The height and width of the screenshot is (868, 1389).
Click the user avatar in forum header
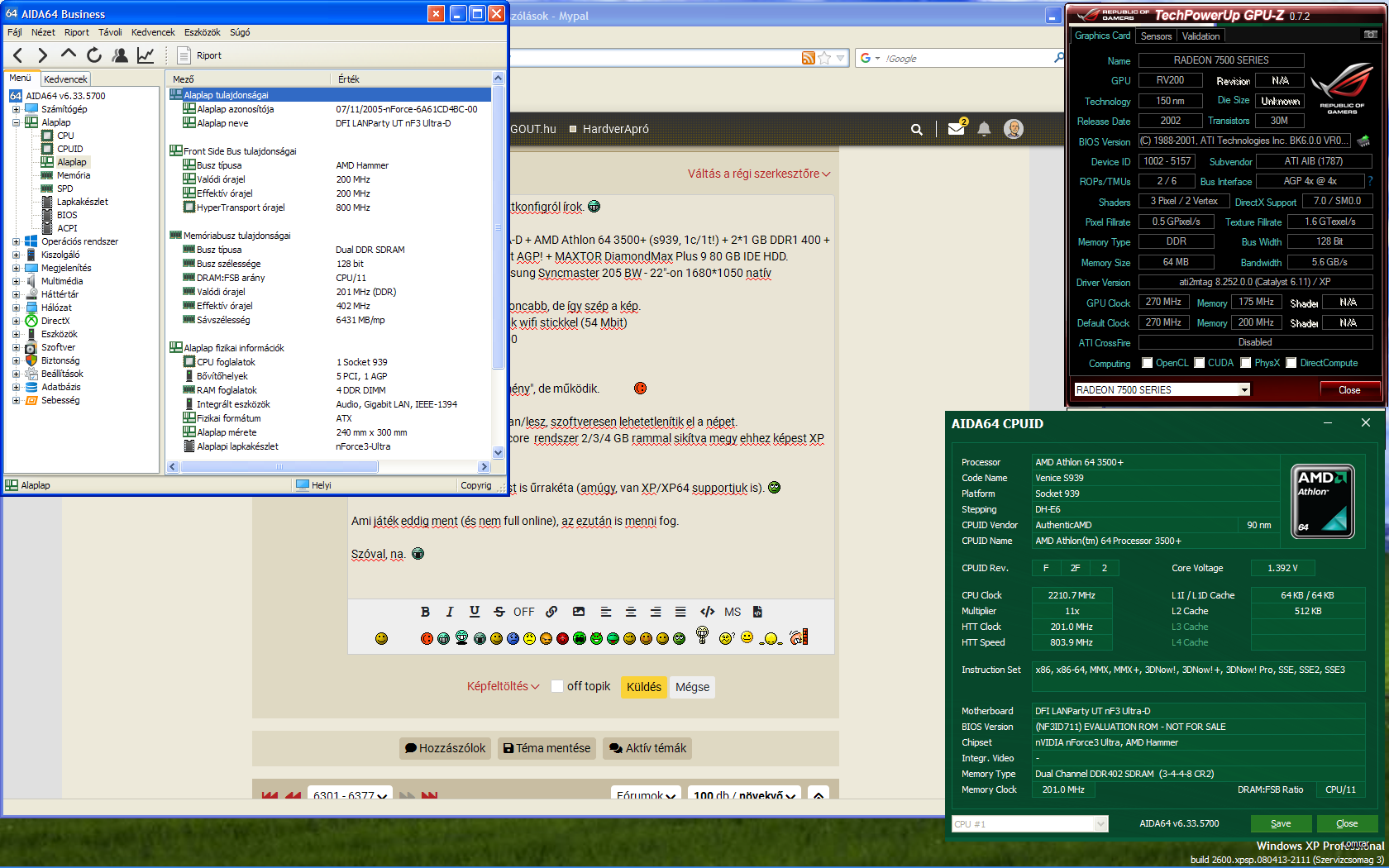(1014, 128)
